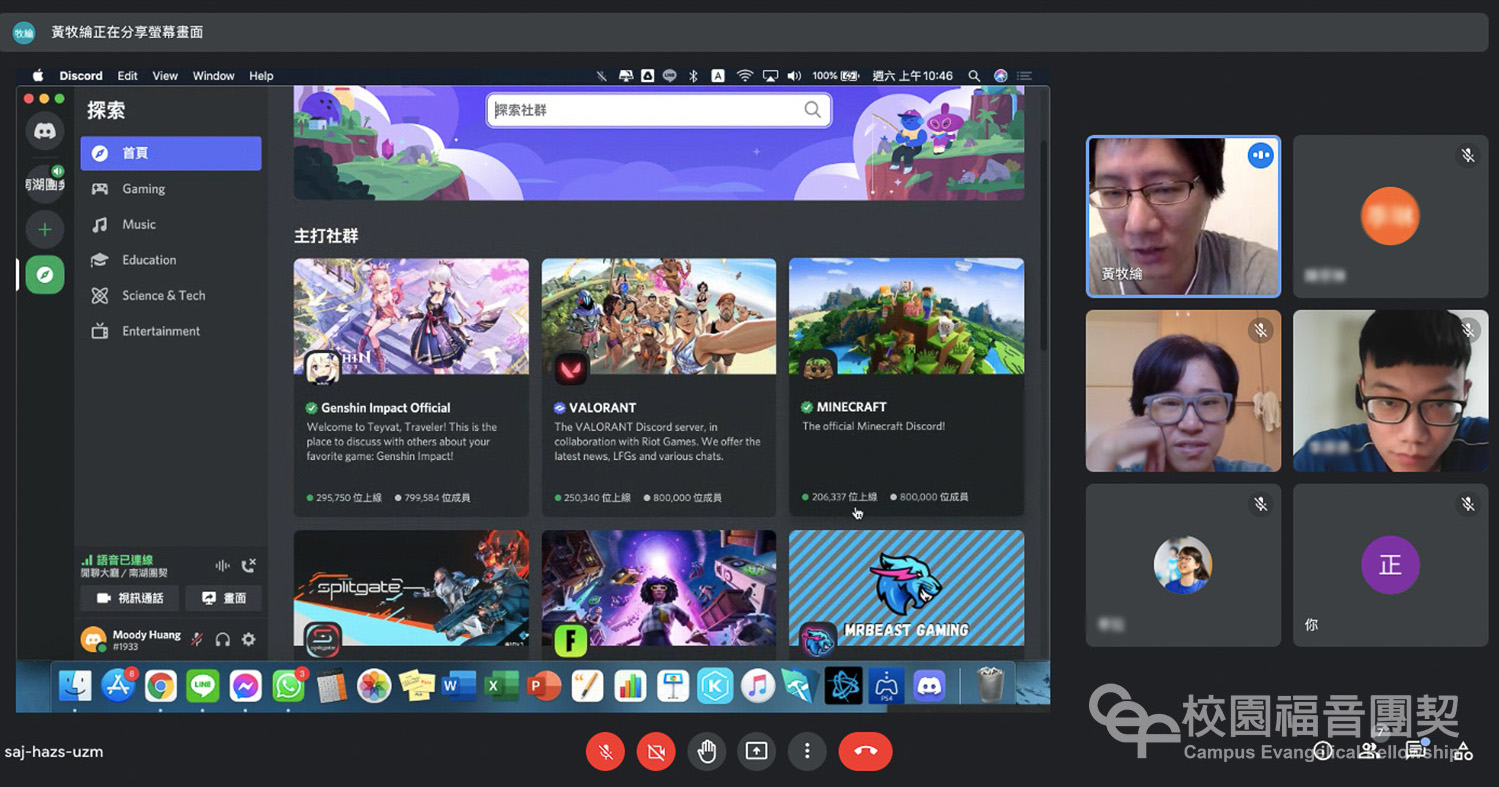Open Discord home direct messages icon
The width and height of the screenshot is (1499, 787).
(x=44, y=131)
